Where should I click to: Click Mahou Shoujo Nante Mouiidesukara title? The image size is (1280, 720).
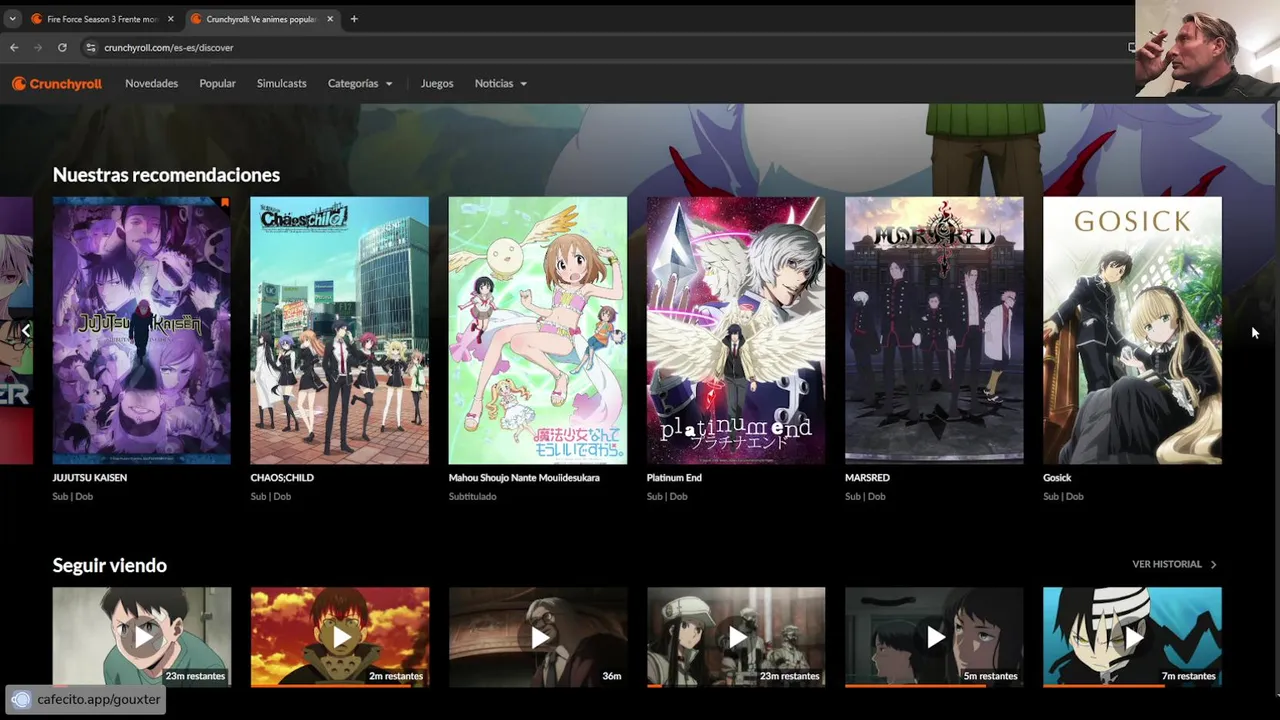click(524, 478)
